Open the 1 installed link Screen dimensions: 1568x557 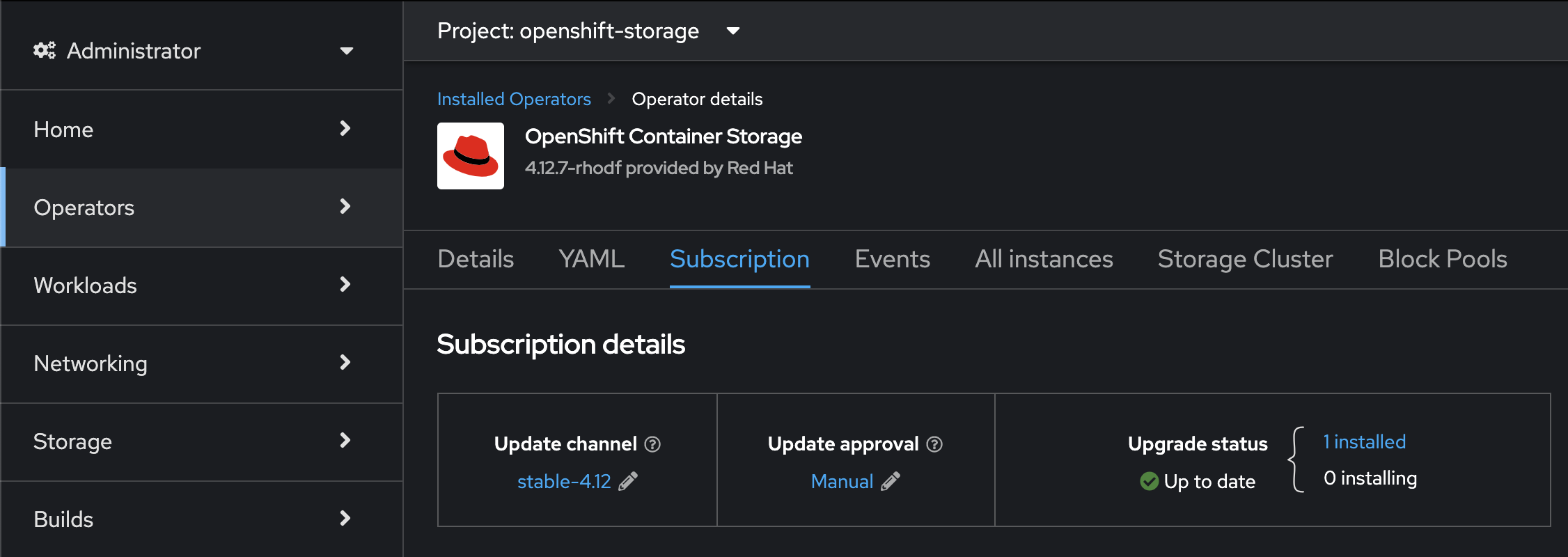tap(1364, 441)
